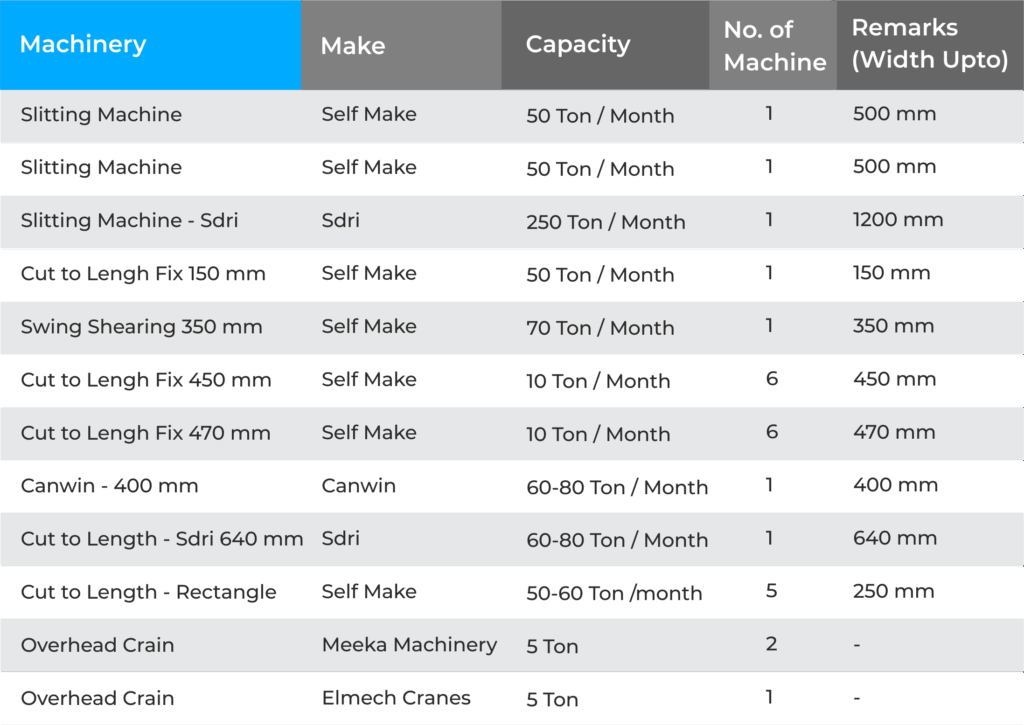1024x725 pixels.
Task: Click the 70 Ton / Month capacity cell
Action: [600, 328]
